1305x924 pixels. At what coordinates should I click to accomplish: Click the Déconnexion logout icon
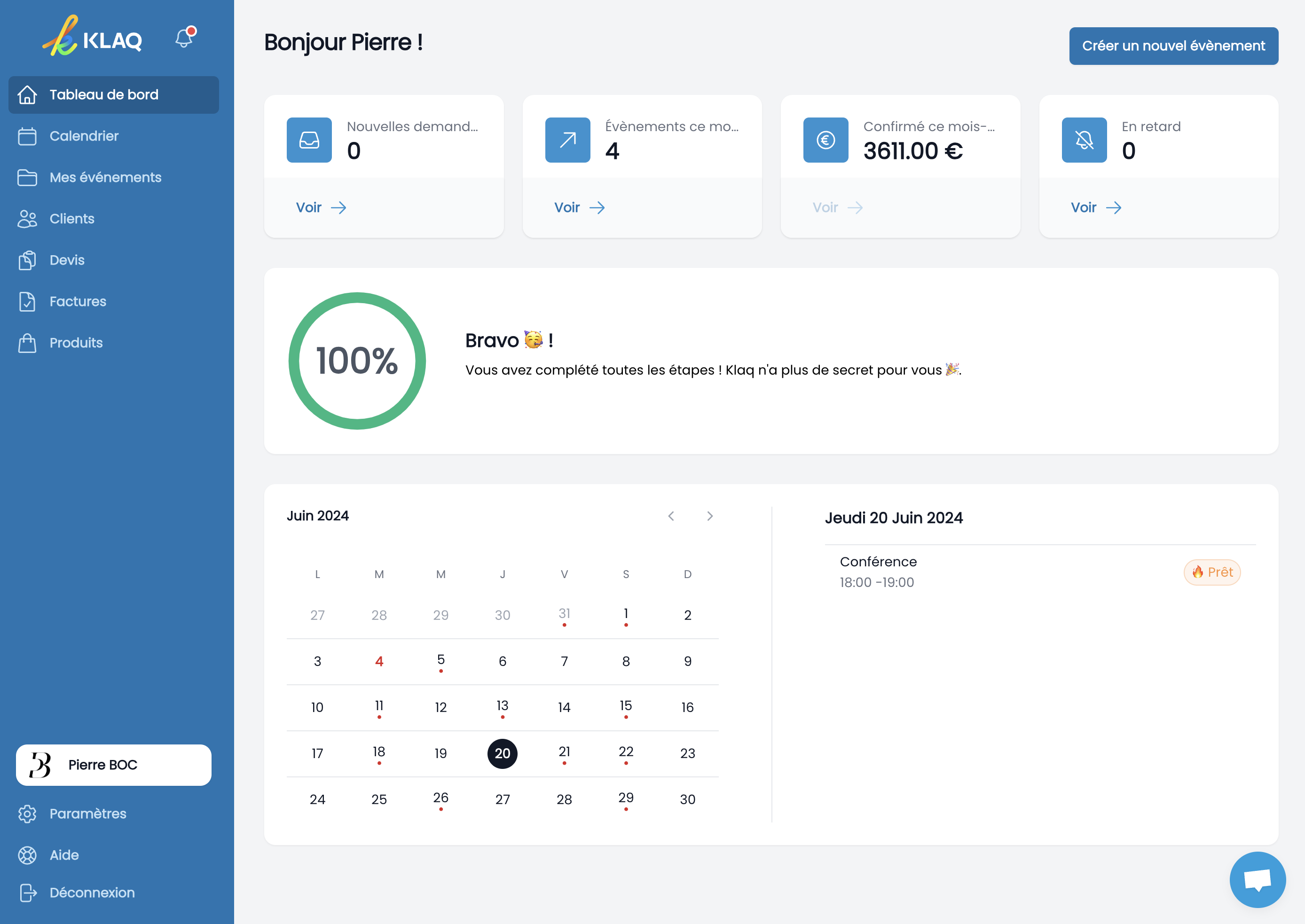point(27,893)
